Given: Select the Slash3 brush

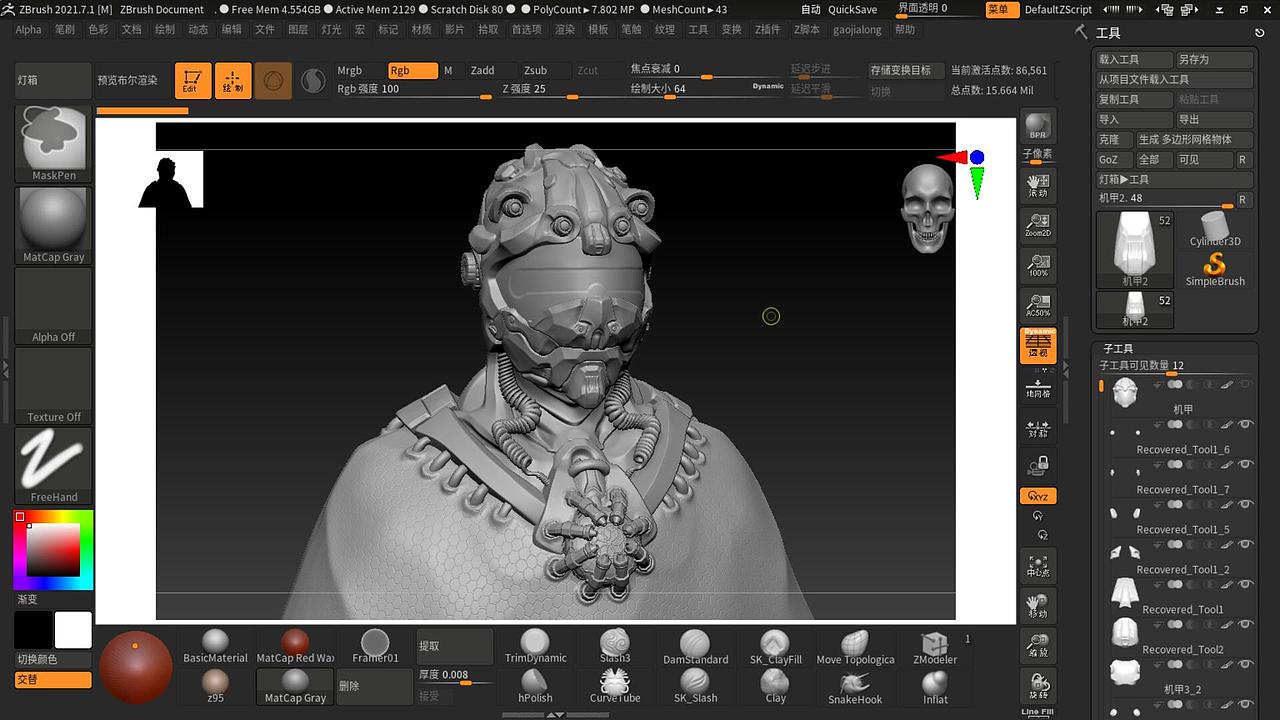Looking at the screenshot, I should point(615,646).
